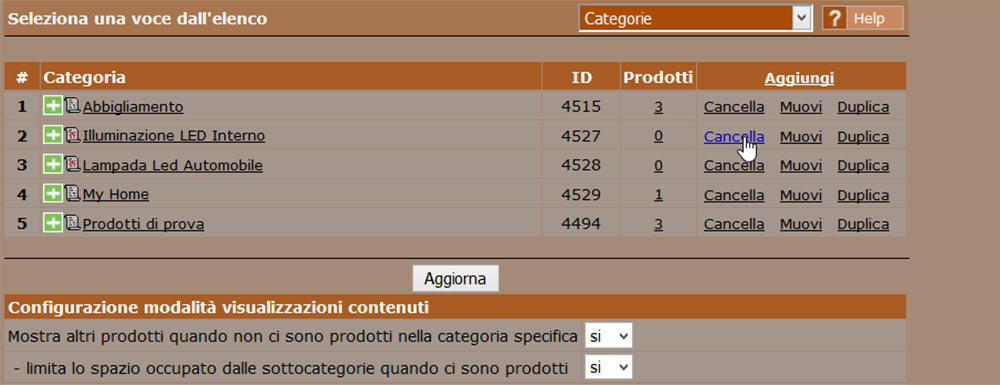Click red-marked page icon for Illuminazione LED Interno
The height and width of the screenshot is (385, 1000).
[73, 135]
